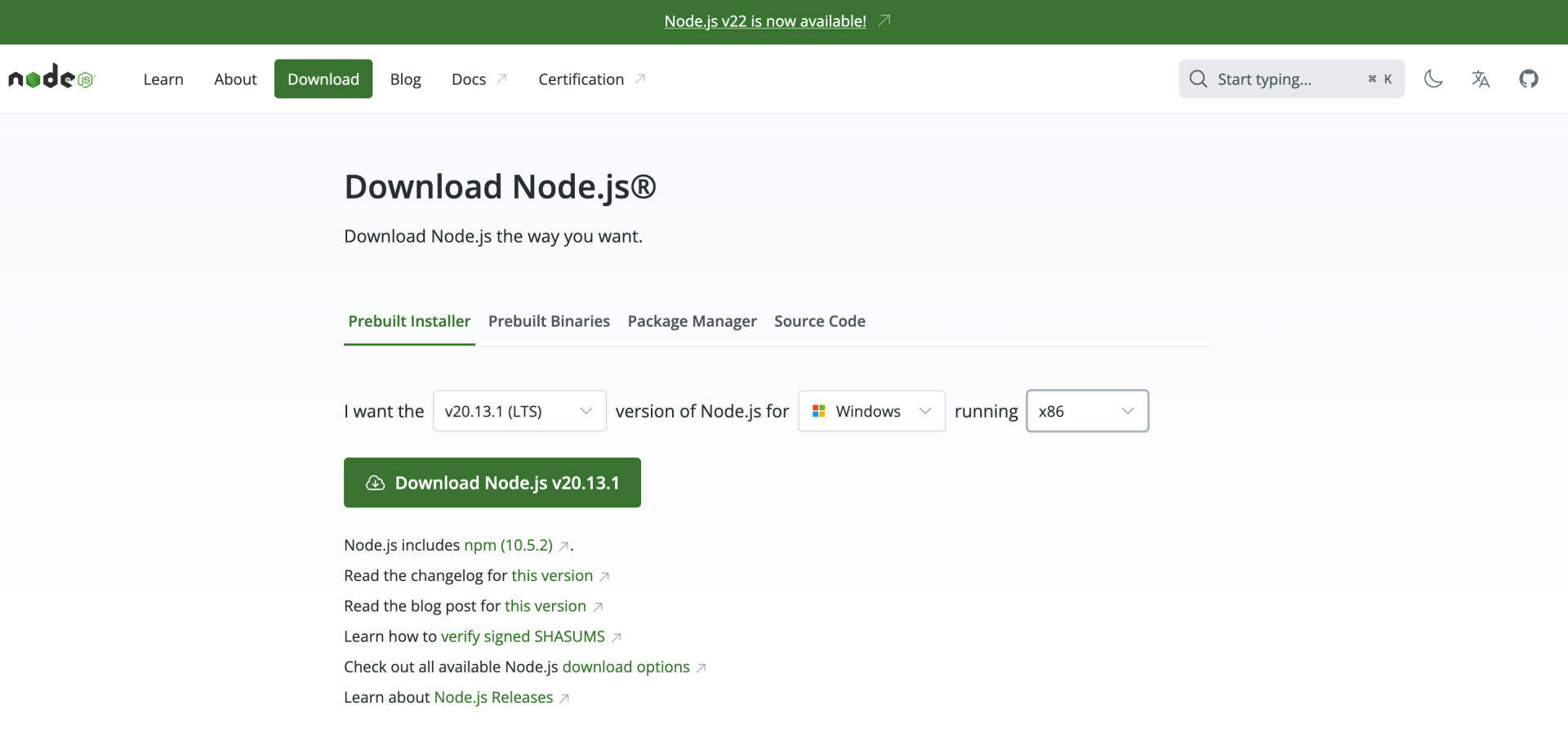Click the arrow icon in top banner
Screen dimensions: 1568x750
click(884, 20)
